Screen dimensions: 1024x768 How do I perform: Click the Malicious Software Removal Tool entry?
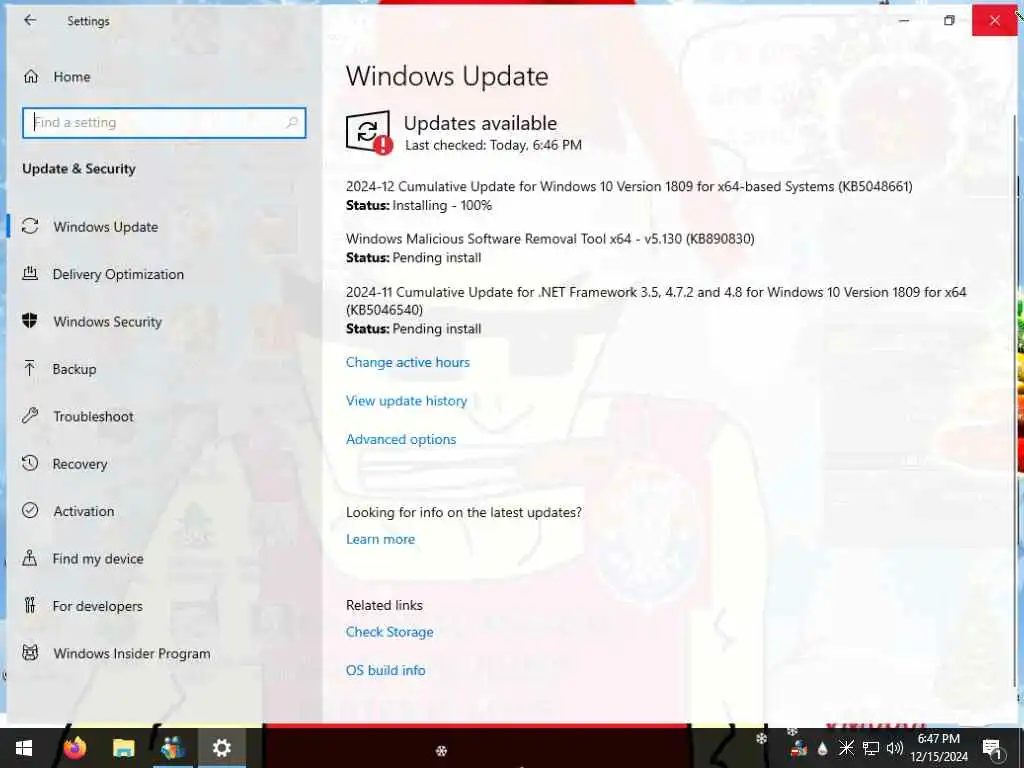(x=550, y=239)
